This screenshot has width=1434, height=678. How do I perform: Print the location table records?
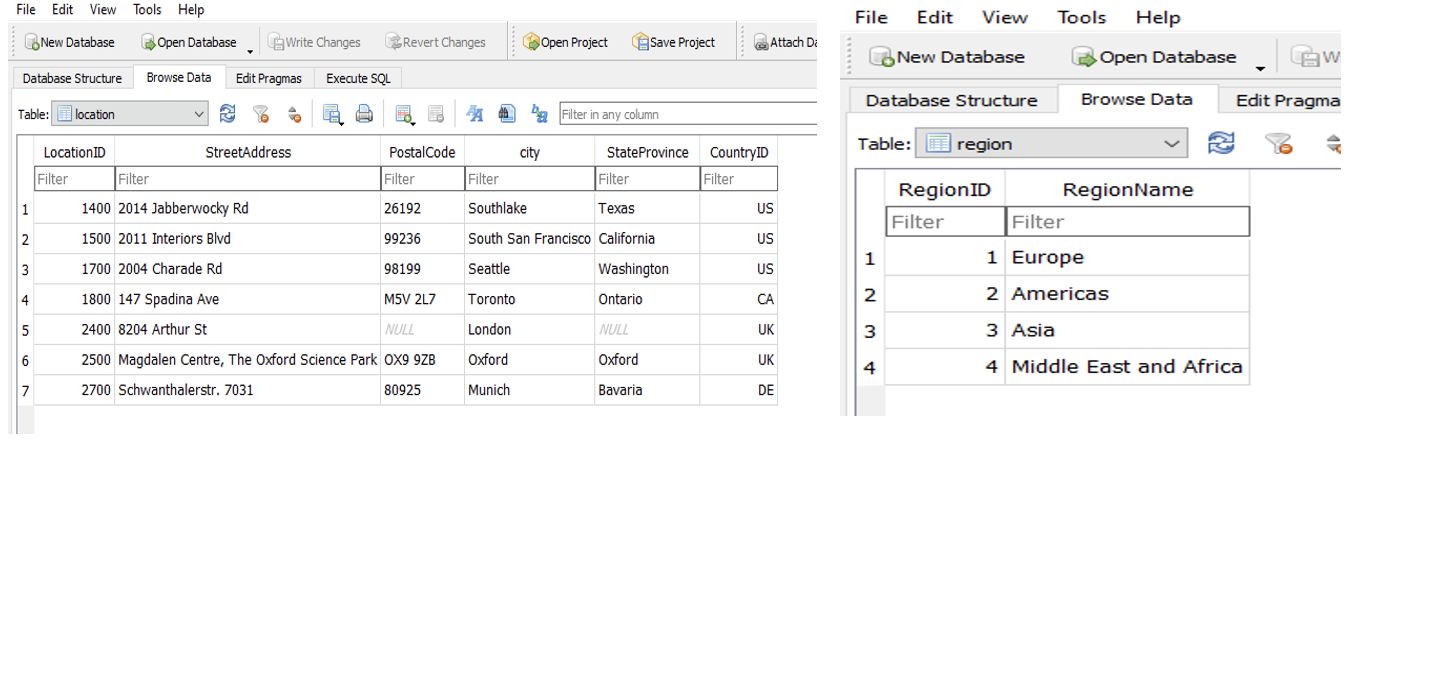click(x=364, y=114)
